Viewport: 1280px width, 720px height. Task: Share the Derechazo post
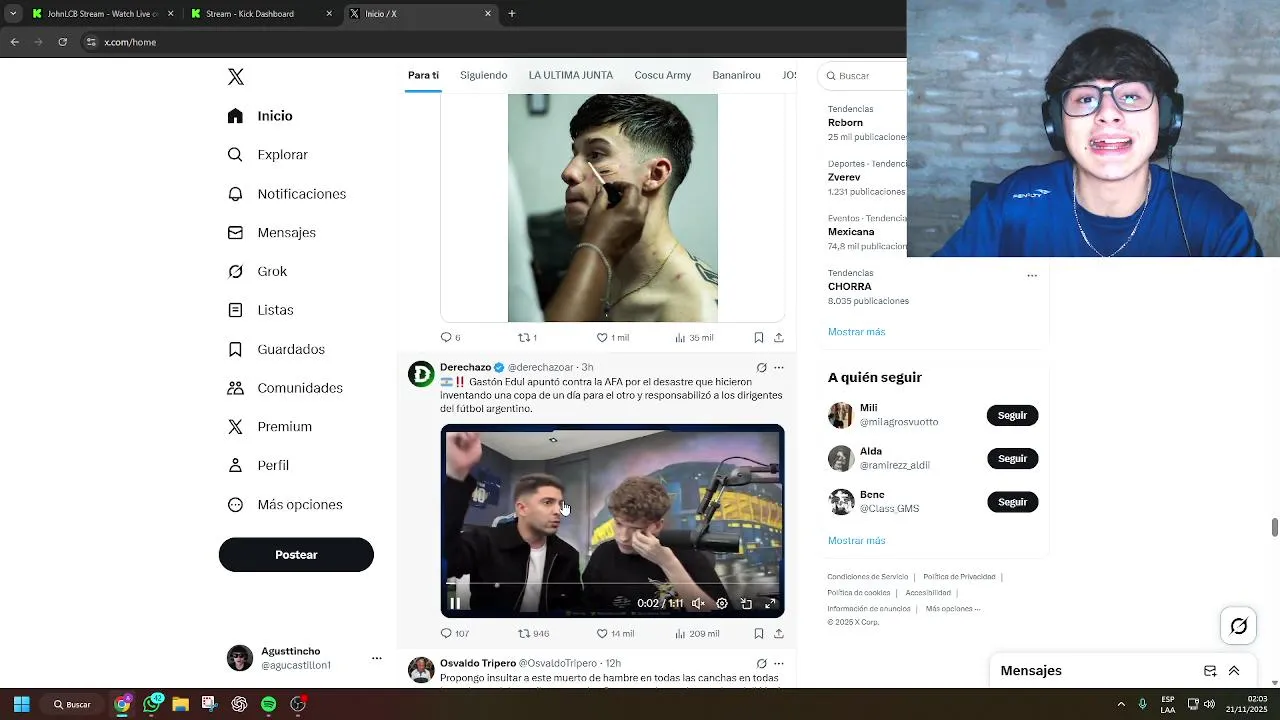779,634
